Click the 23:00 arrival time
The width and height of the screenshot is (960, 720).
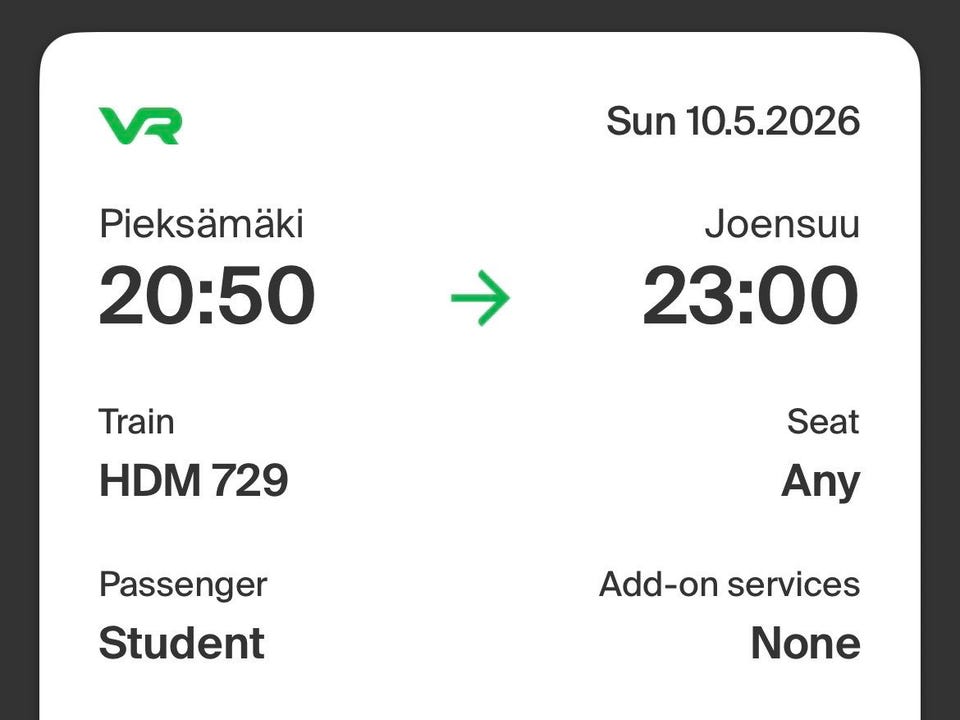pyautogui.click(x=750, y=296)
